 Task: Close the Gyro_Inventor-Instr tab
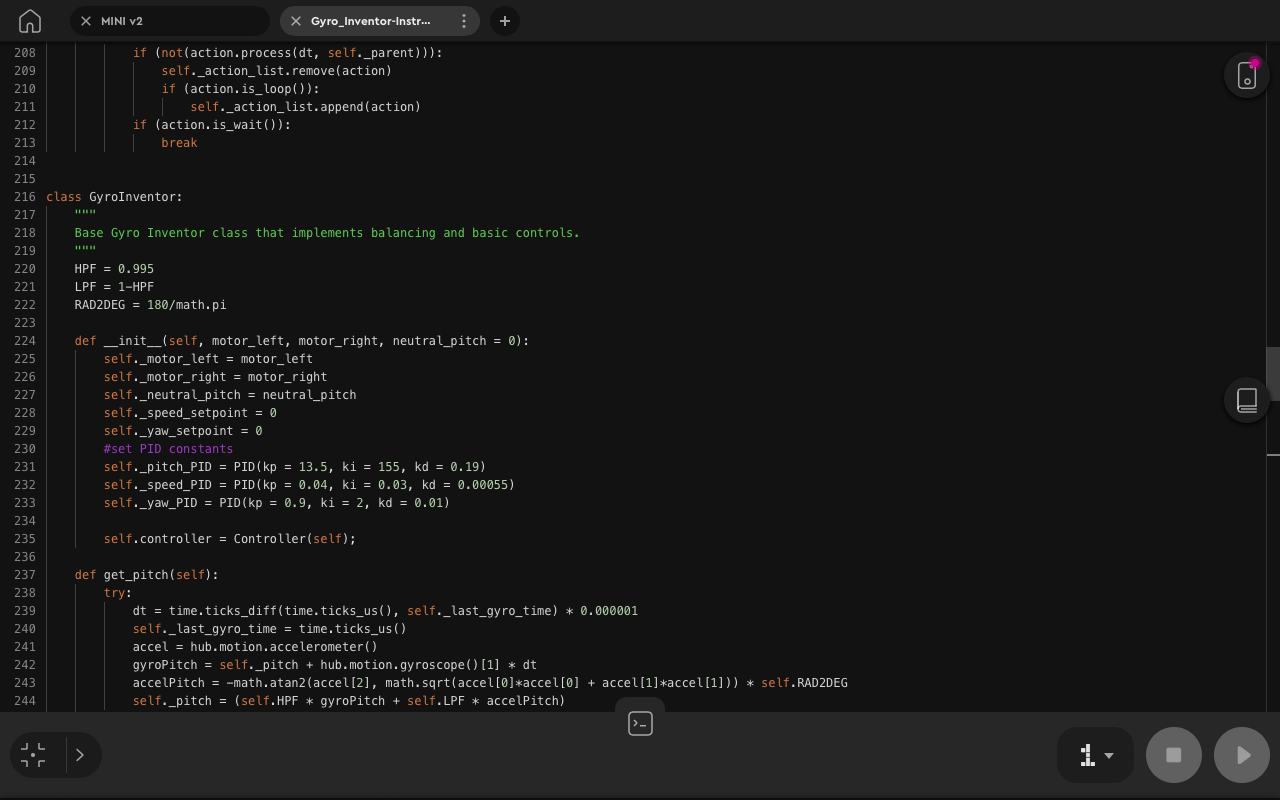click(295, 20)
